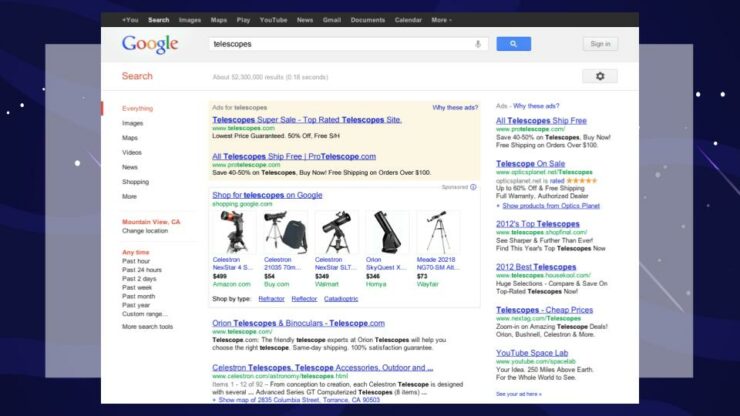The image size is (740, 416).
Task: Open the Celestron NexStar 4 S telescope thumbnail
Action: point(234,232)
